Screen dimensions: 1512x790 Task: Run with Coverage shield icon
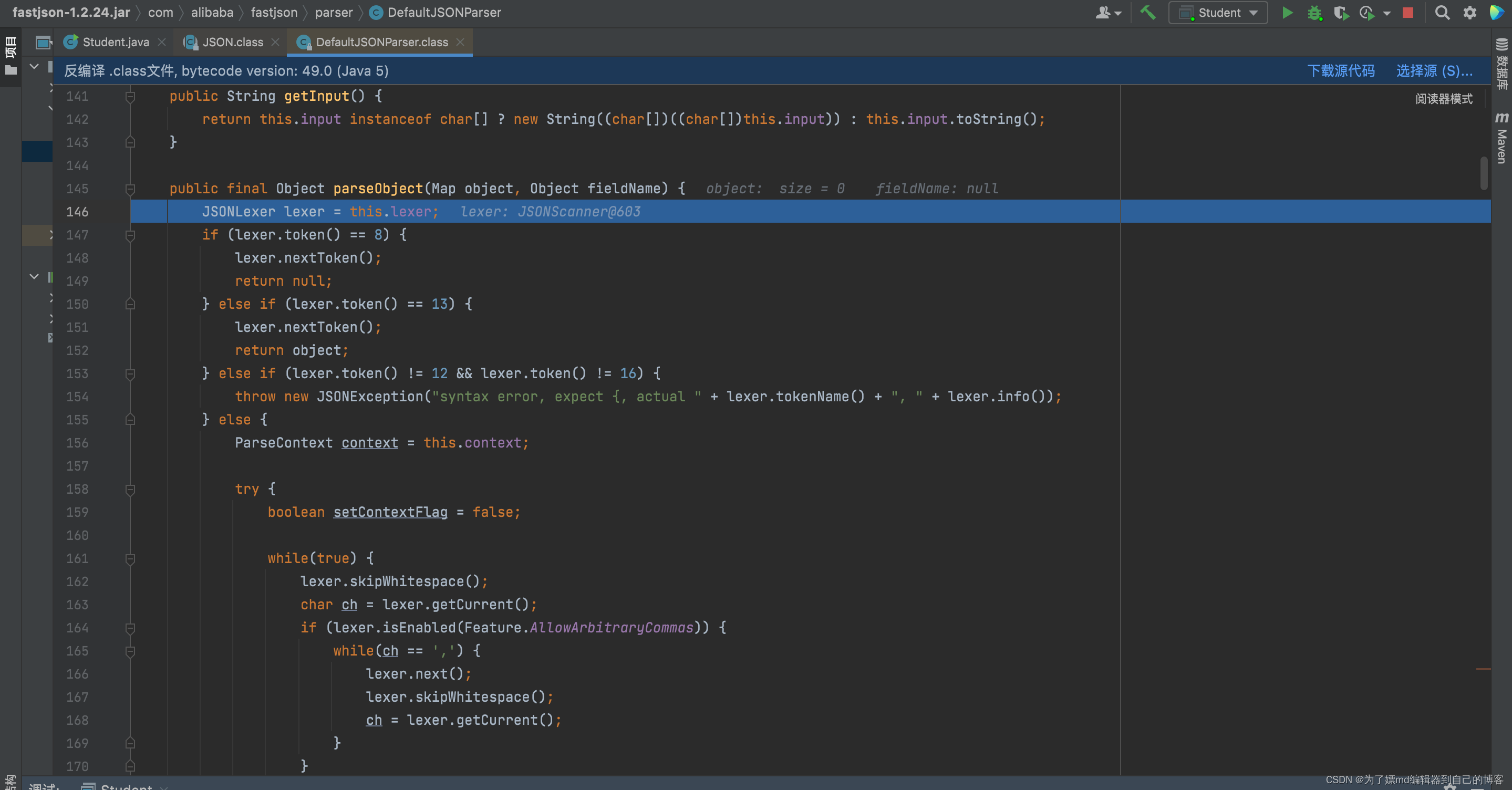coord(1341,13)
